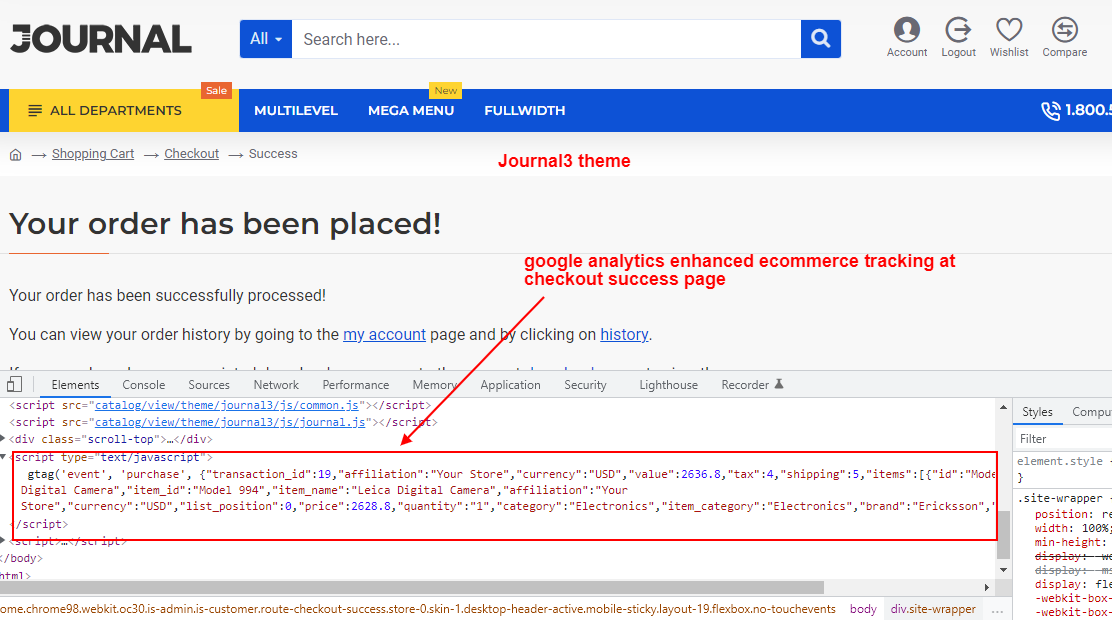Click the .site-wrapper CSS selector

(x=1060, y=498)
